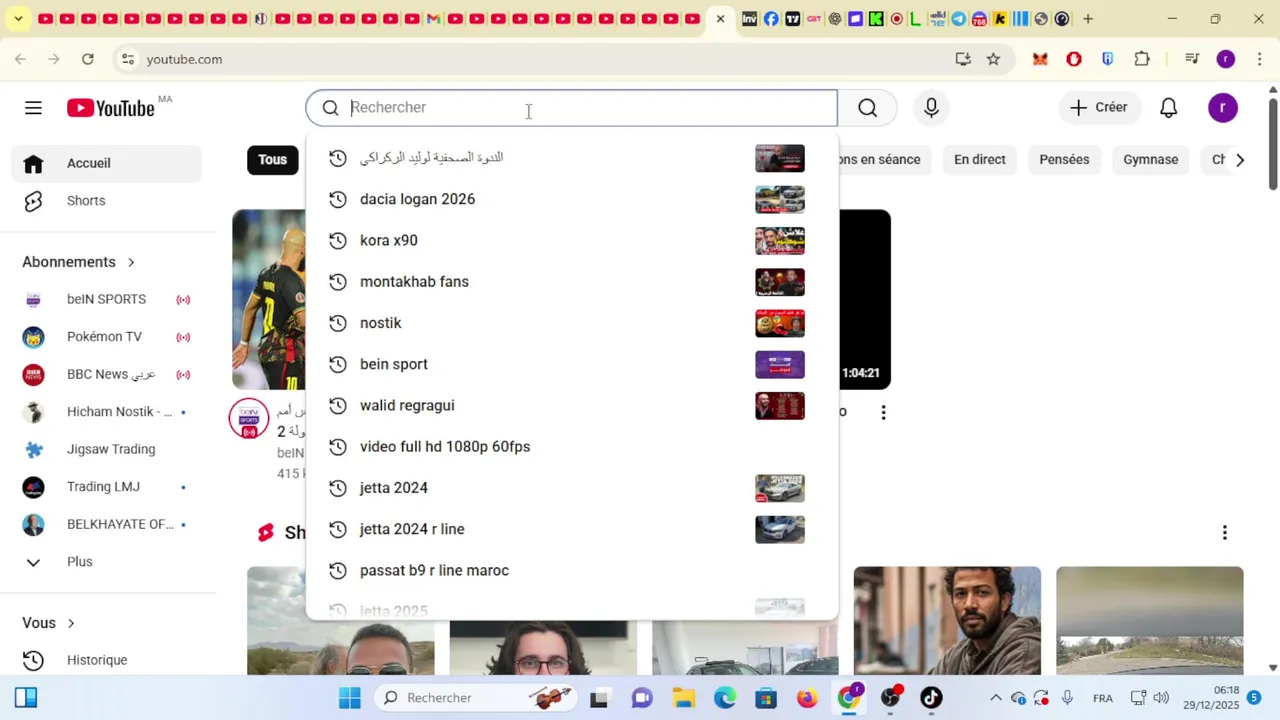
Task: Install YouTube app icon in address bar
Action: click(963, 59)
